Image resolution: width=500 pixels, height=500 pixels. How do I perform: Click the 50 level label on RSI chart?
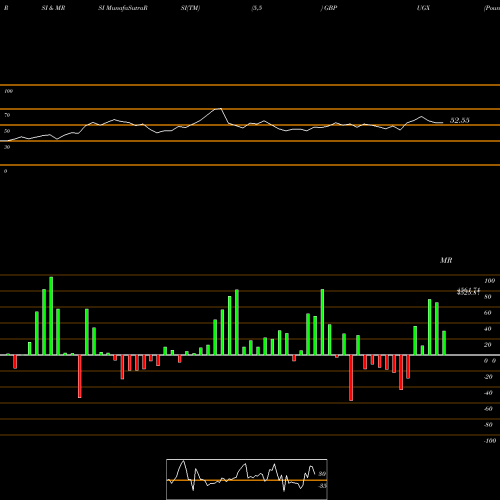coord(7,131)
